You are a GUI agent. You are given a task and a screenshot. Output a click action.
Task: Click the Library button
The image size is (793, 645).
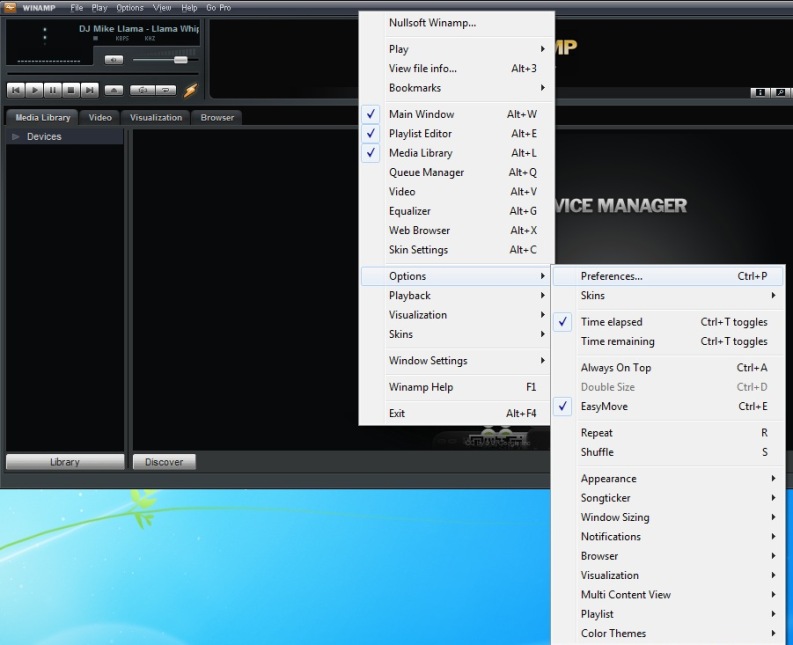pyautogui.click(x=65, y=462)
